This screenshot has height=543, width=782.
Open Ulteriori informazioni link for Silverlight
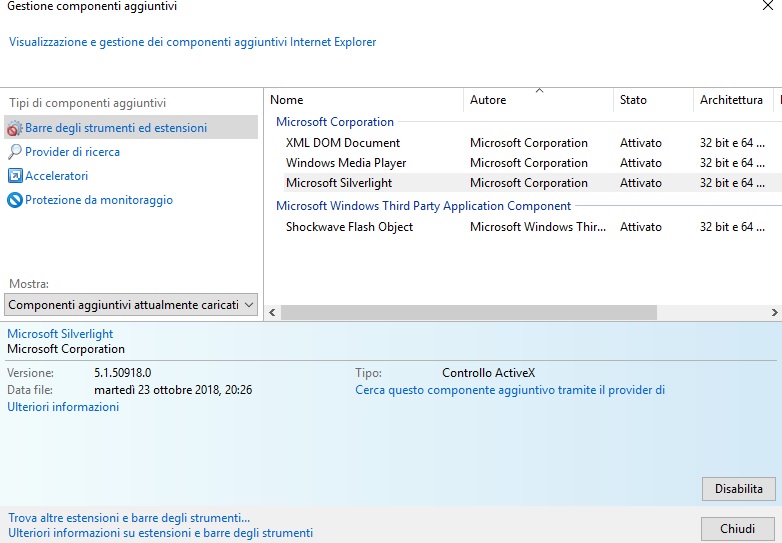click(63, 407)
